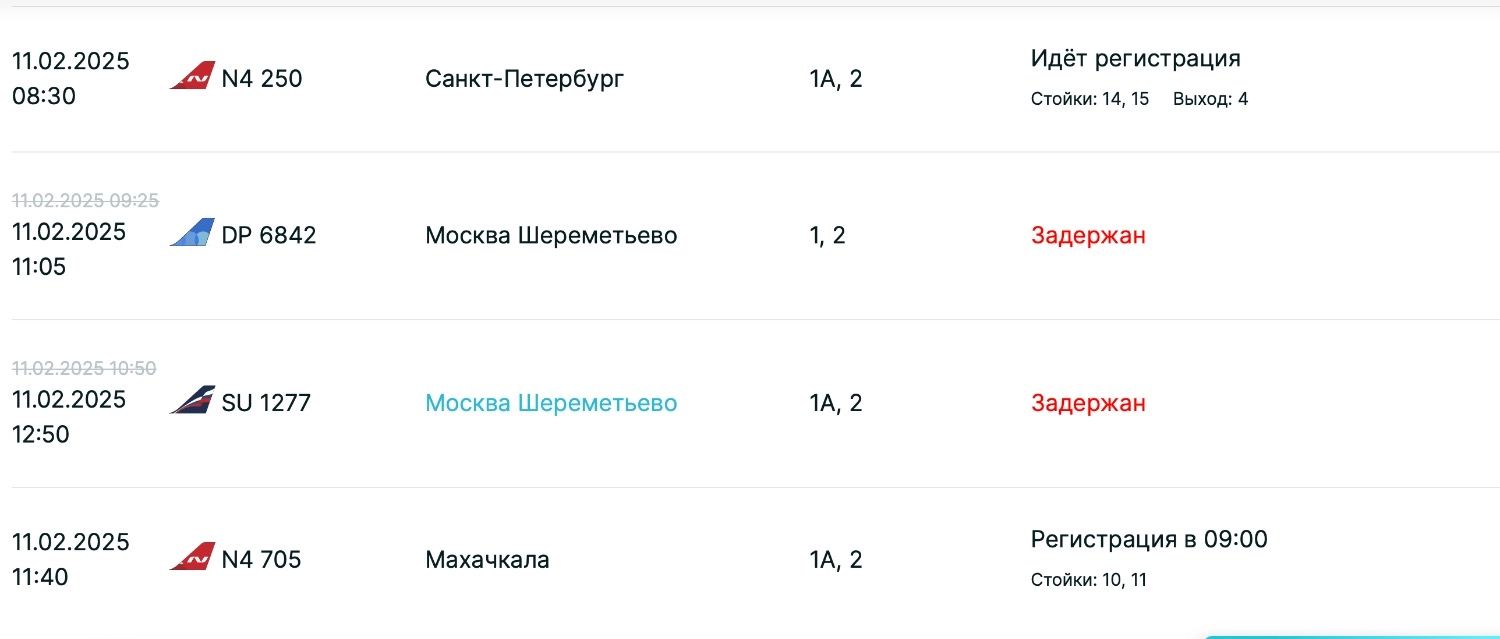Select flight number N4 250
The width and height of the screenshot is (1500, 639).
(x=262, y=78)
